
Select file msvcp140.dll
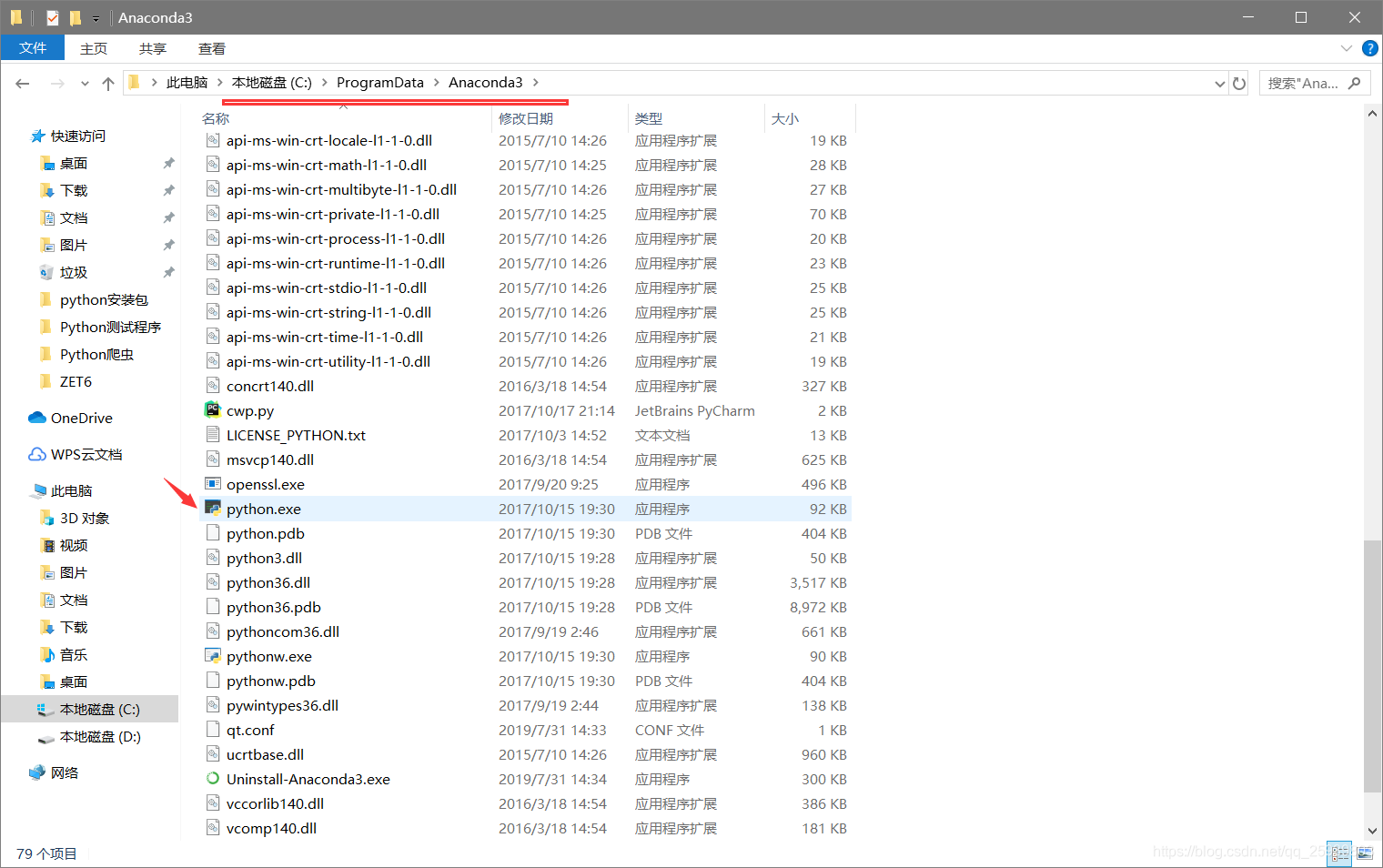(x=270, y=460)
